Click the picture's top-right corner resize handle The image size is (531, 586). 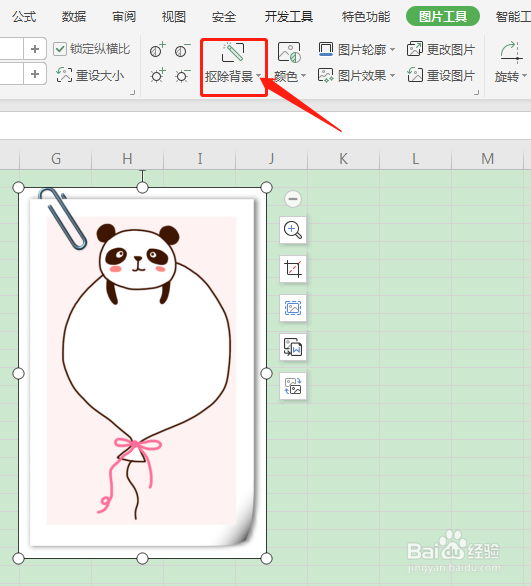pos(266,188)
